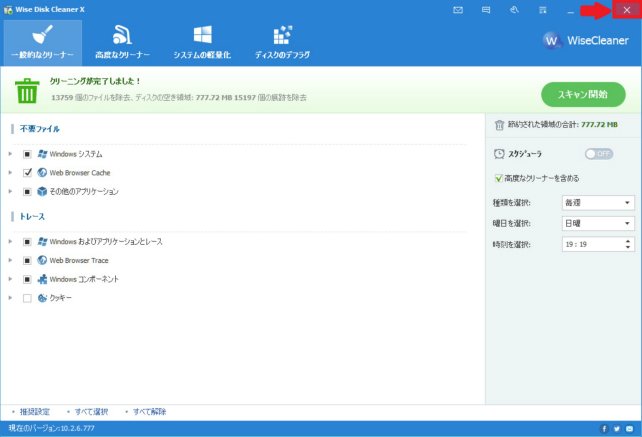Decrease time with stepper down arrow
Image resolution: width=642 pixels, height=437 pixels.
point(628,247)
